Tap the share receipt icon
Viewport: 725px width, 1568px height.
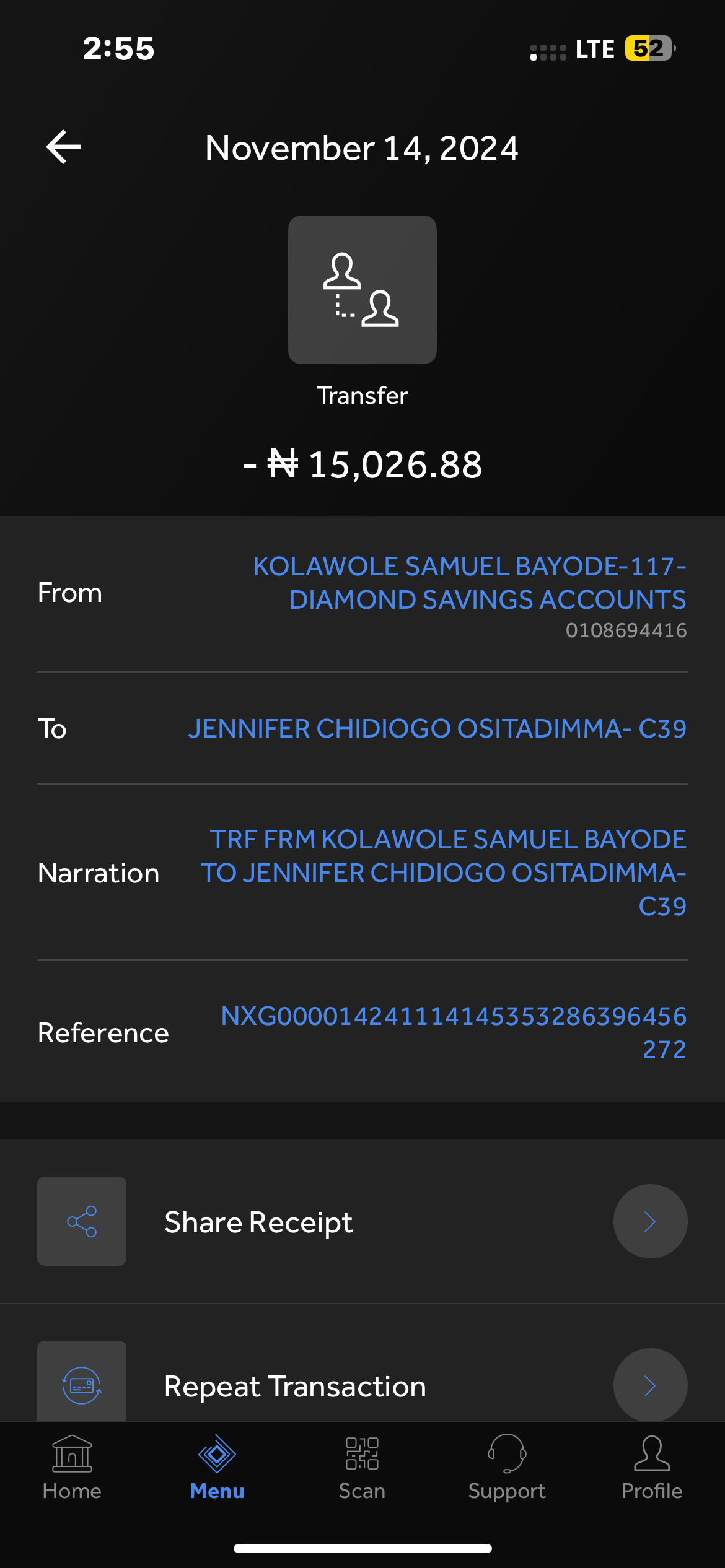click(x=82, y=1221)
